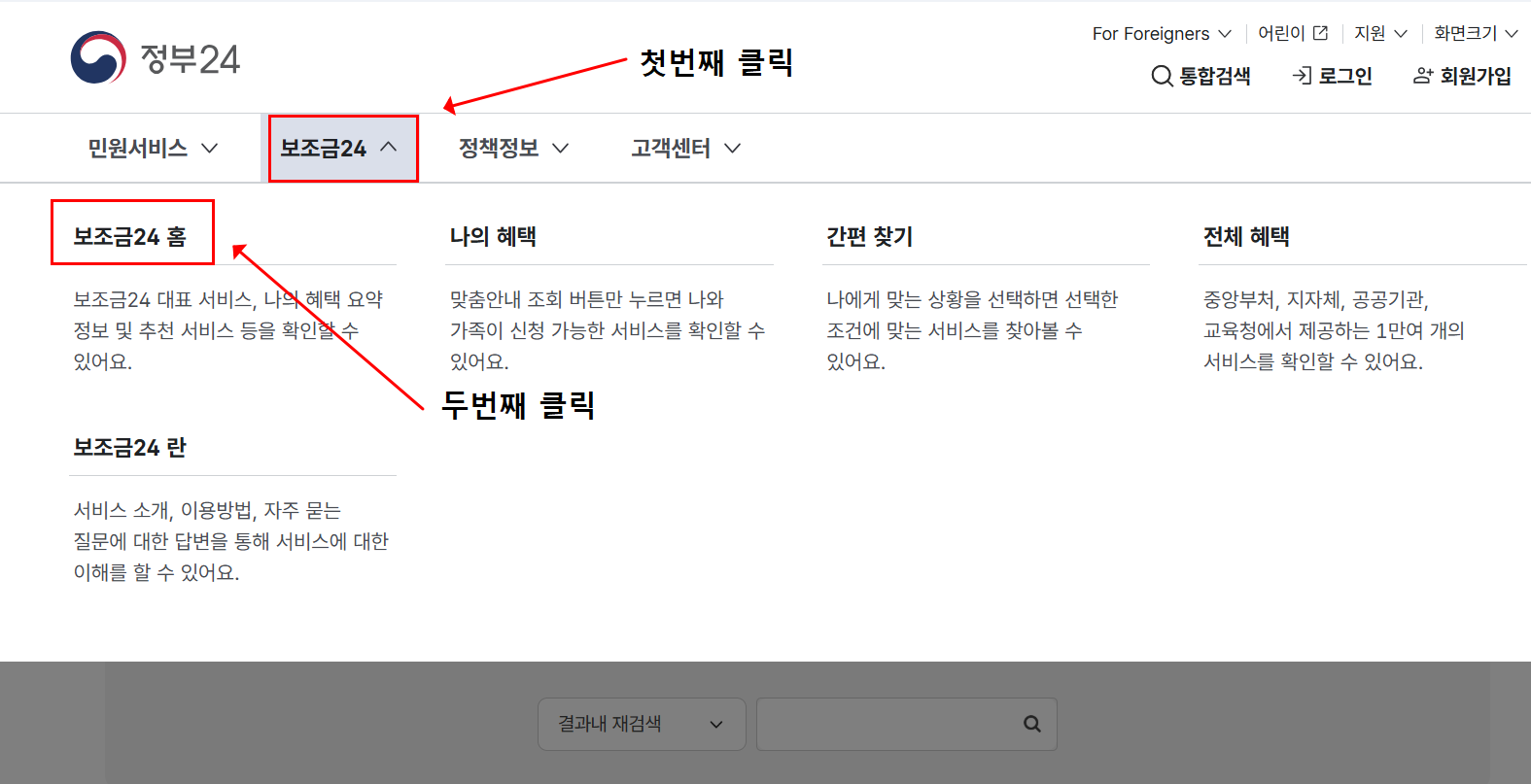1531x784 pixels.
Task: Open the 보조금24 란 link
Action: coord(130,447)
